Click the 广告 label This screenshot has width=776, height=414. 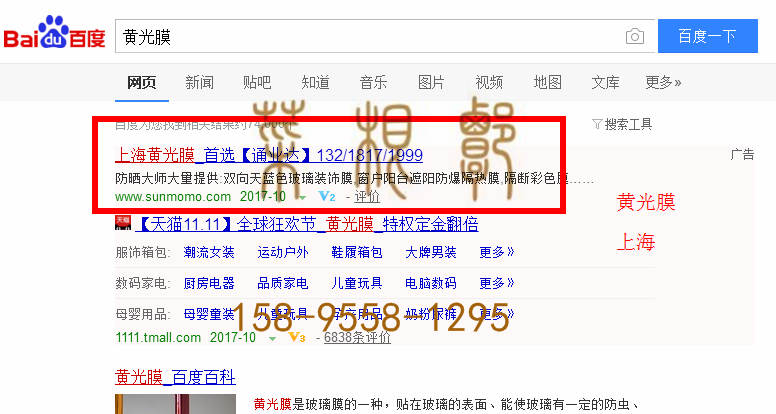tap(742, 154)
